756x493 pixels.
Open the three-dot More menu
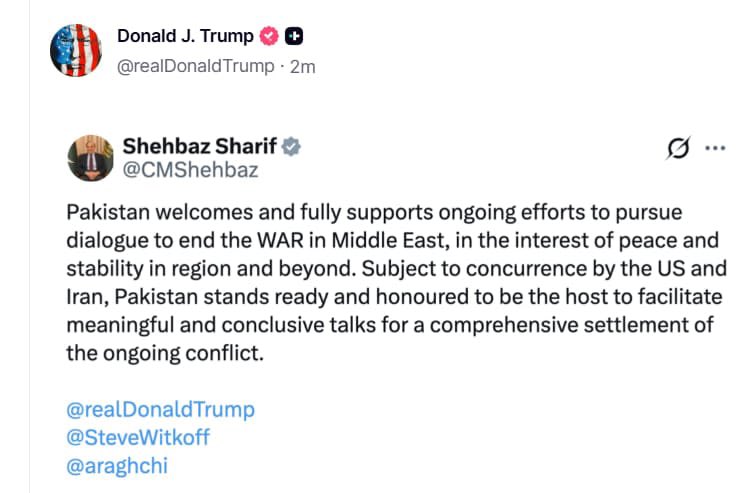coord(714,148)
